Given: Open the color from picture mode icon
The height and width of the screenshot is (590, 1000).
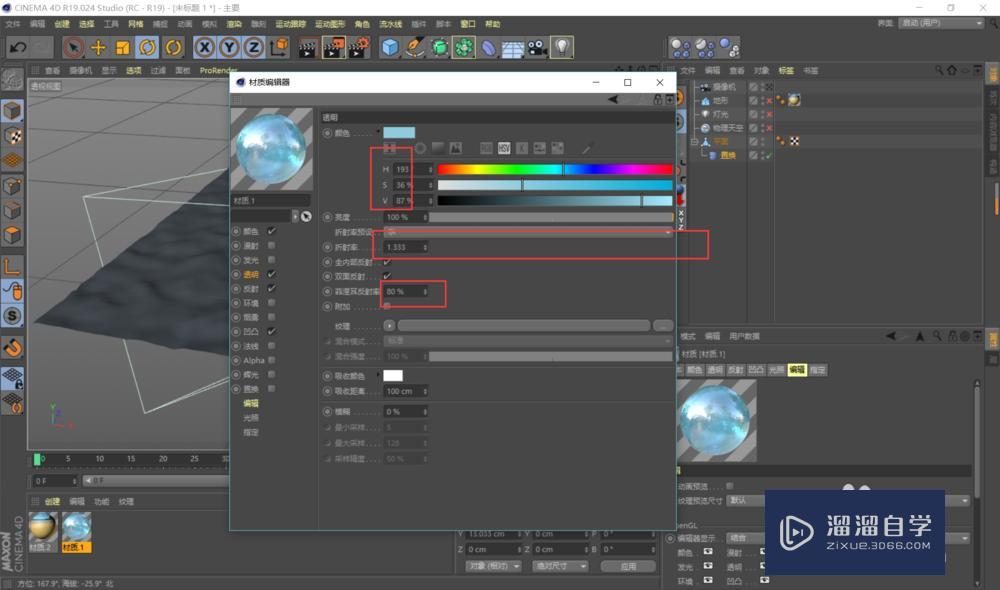Looking at the screenshot, I should click(455, 148).
